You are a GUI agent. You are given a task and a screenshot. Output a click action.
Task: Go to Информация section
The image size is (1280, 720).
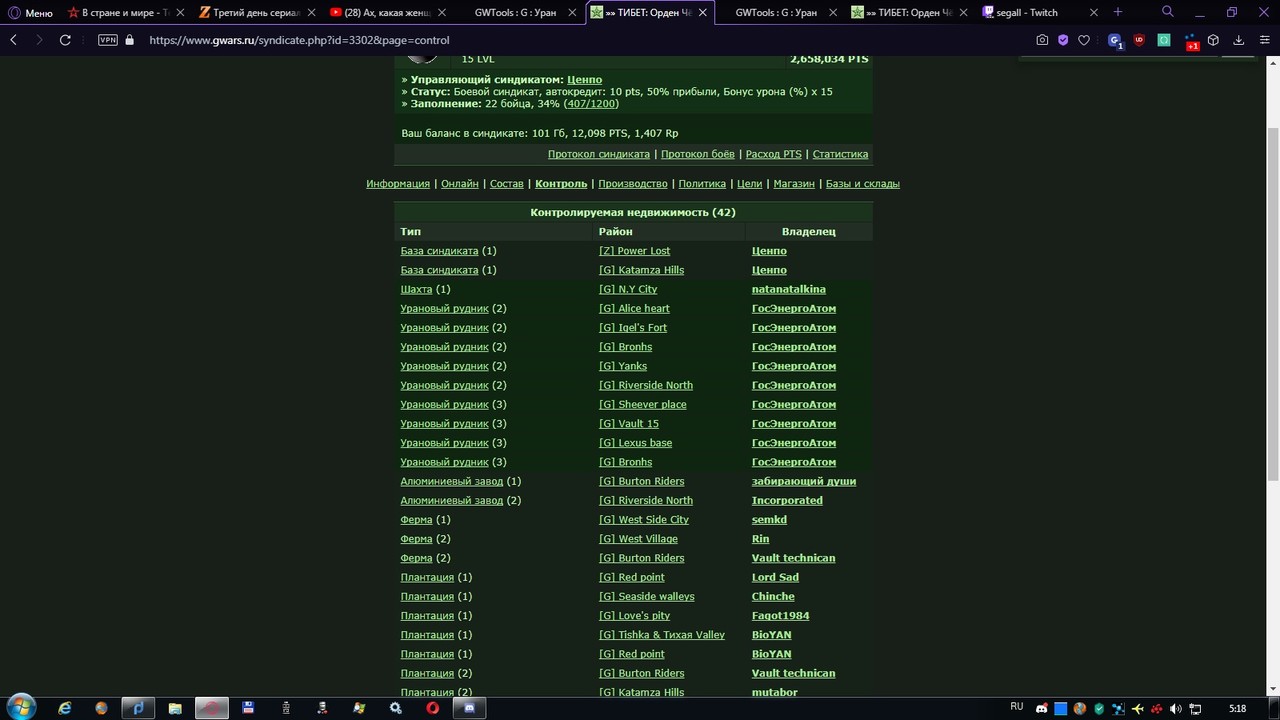click(398, 183)
